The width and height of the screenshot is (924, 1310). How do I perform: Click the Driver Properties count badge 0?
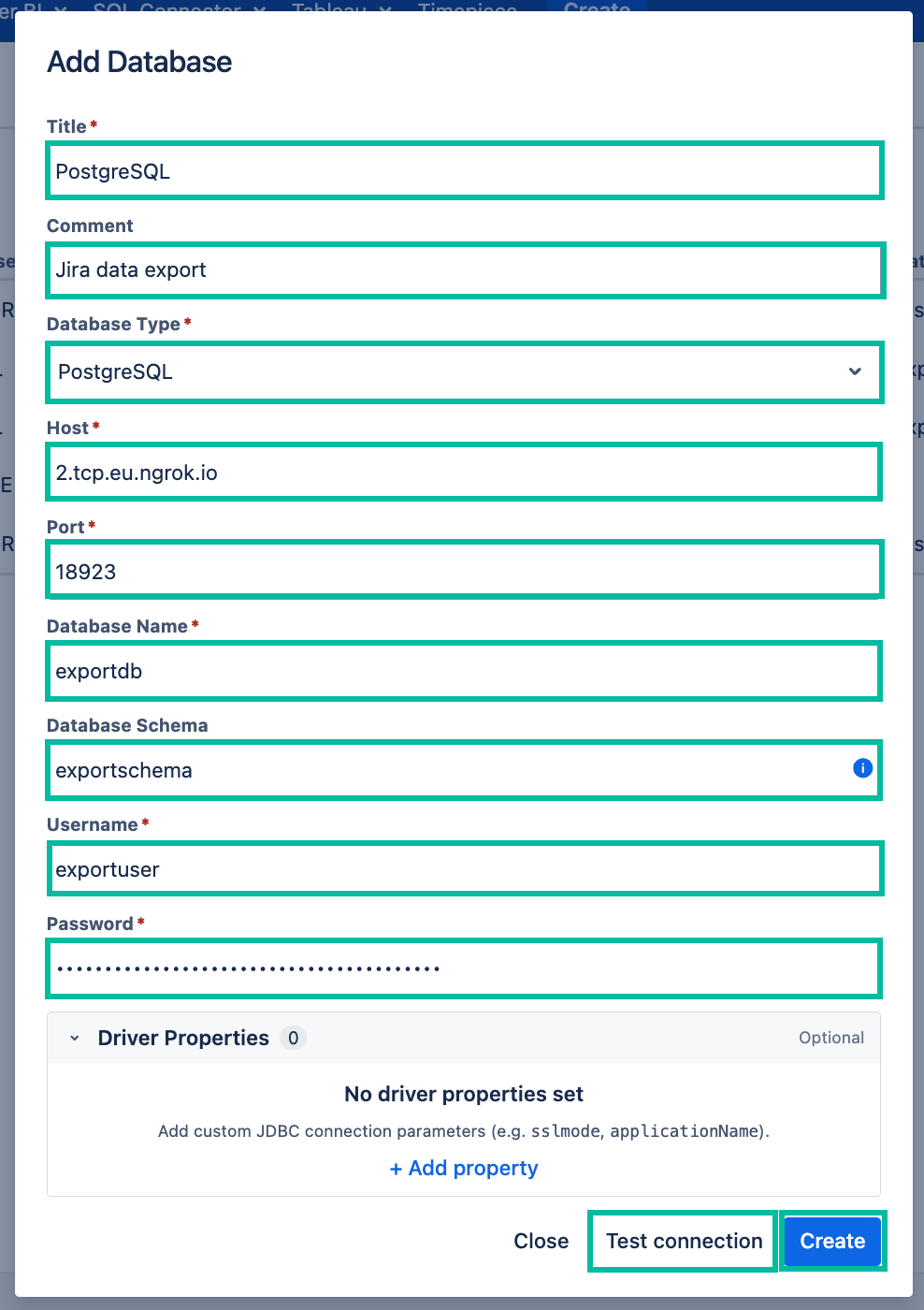point(294,1038)
